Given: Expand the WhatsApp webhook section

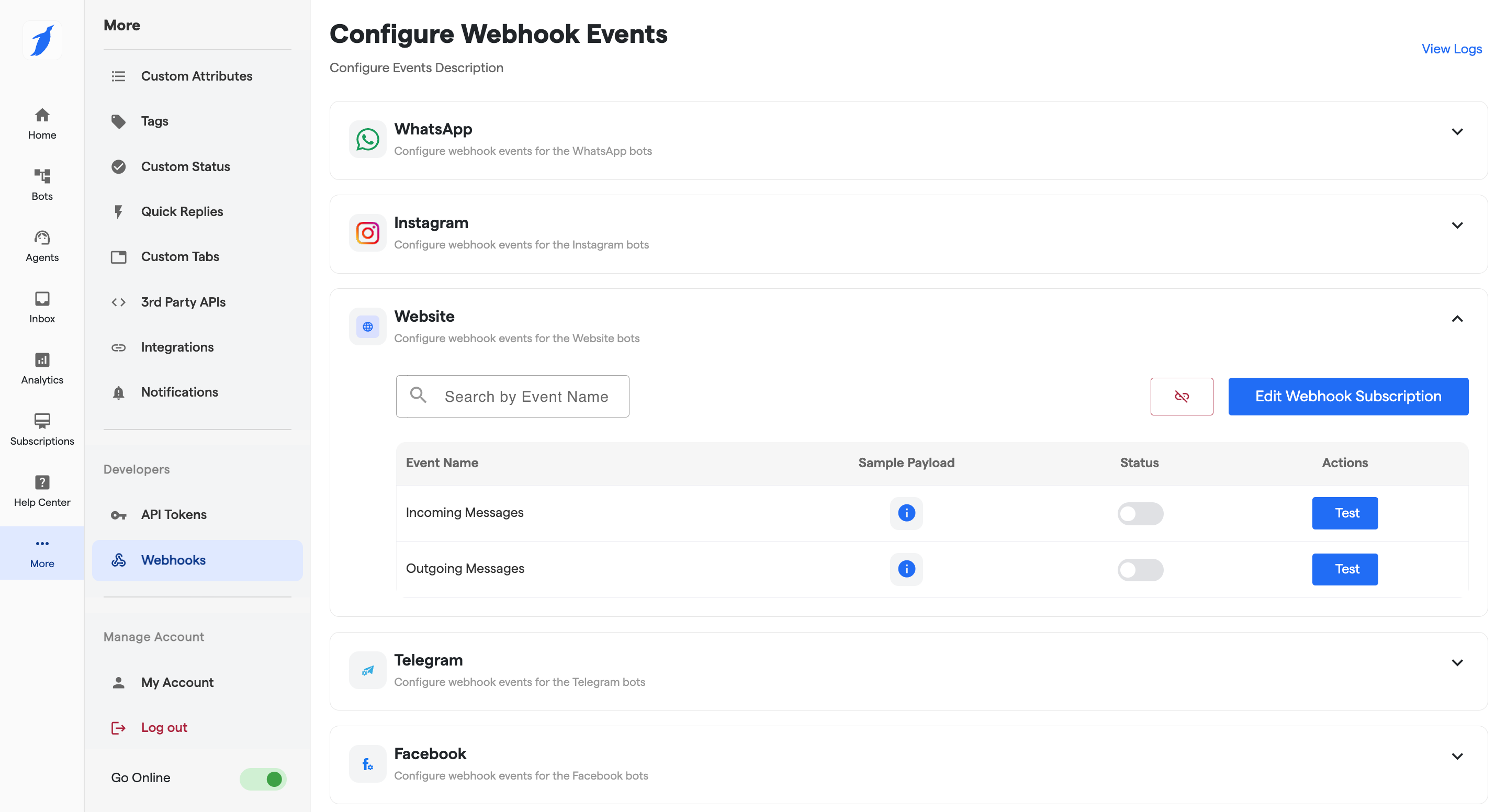Looking at the screenshot, I should (1456, 132).
